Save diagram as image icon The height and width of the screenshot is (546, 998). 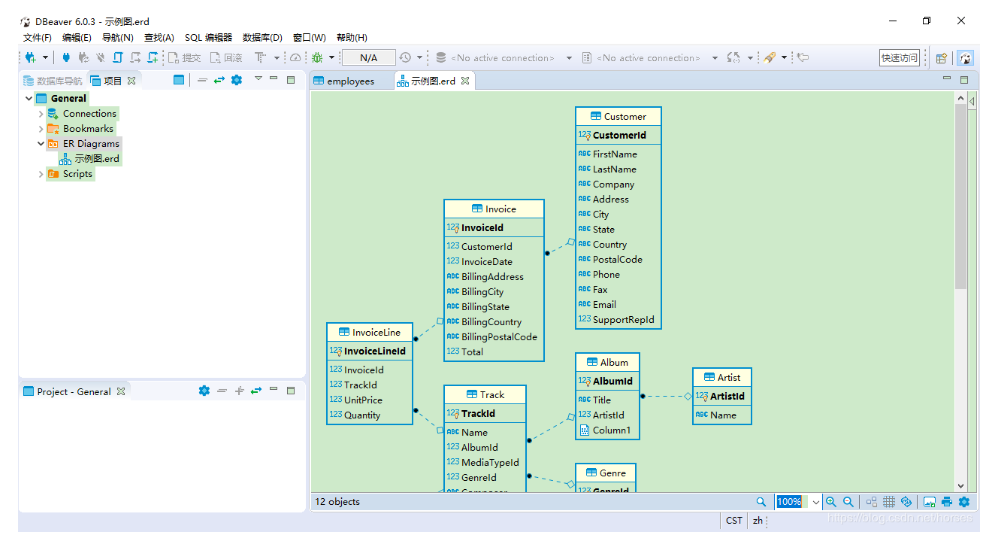930,502
